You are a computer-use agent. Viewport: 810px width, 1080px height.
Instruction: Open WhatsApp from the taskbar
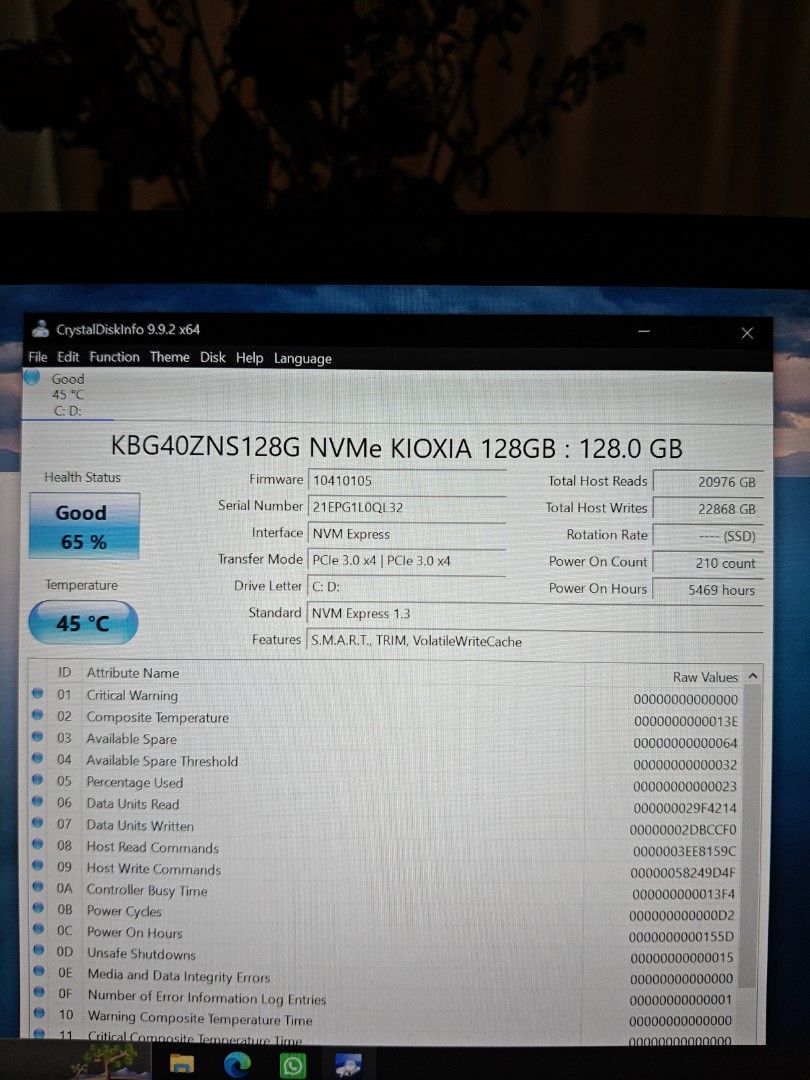tap(293, 1066)
